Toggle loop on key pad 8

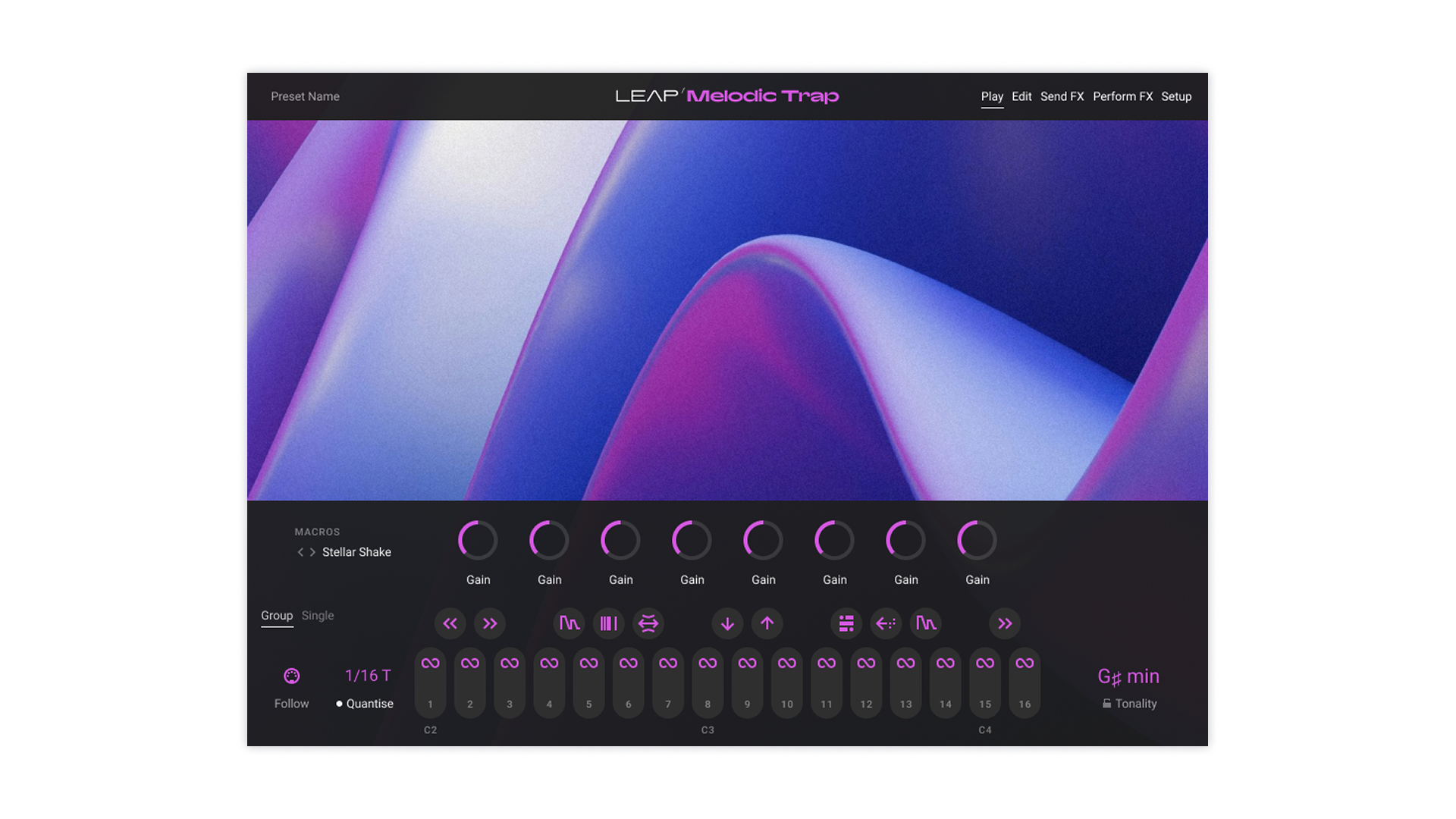tap(708, 664)
